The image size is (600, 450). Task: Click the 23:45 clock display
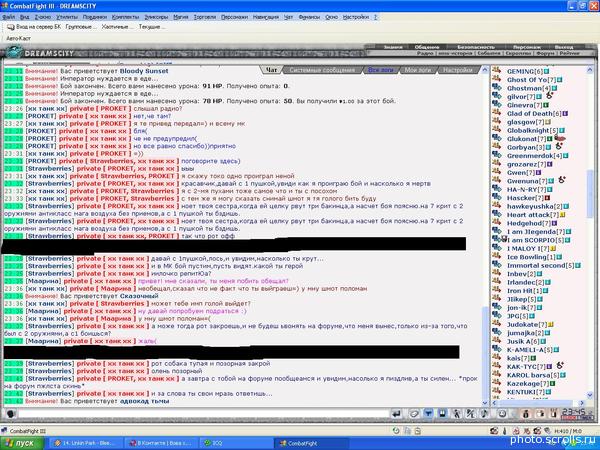click(x=574, y=412)
